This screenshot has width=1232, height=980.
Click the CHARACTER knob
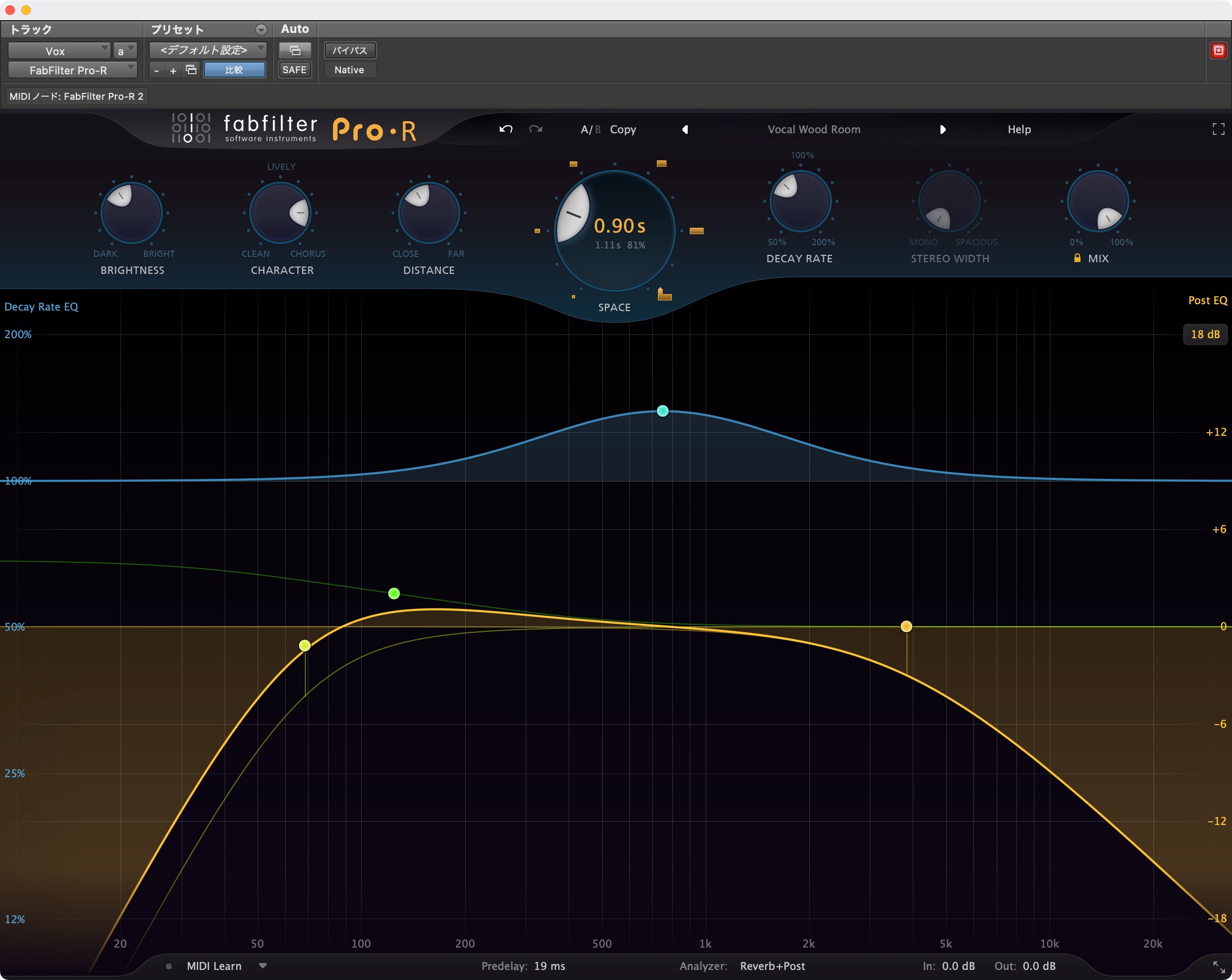pos(280,213)
